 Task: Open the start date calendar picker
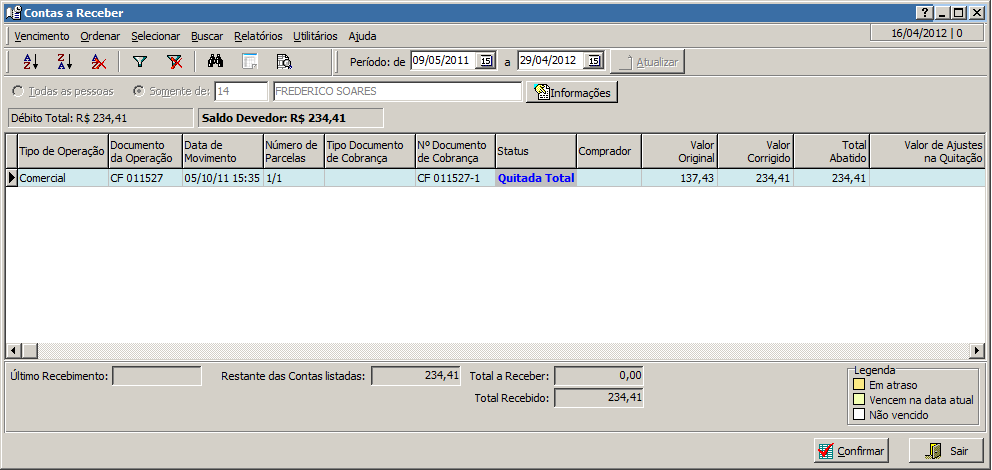click(x=486, y=61)
